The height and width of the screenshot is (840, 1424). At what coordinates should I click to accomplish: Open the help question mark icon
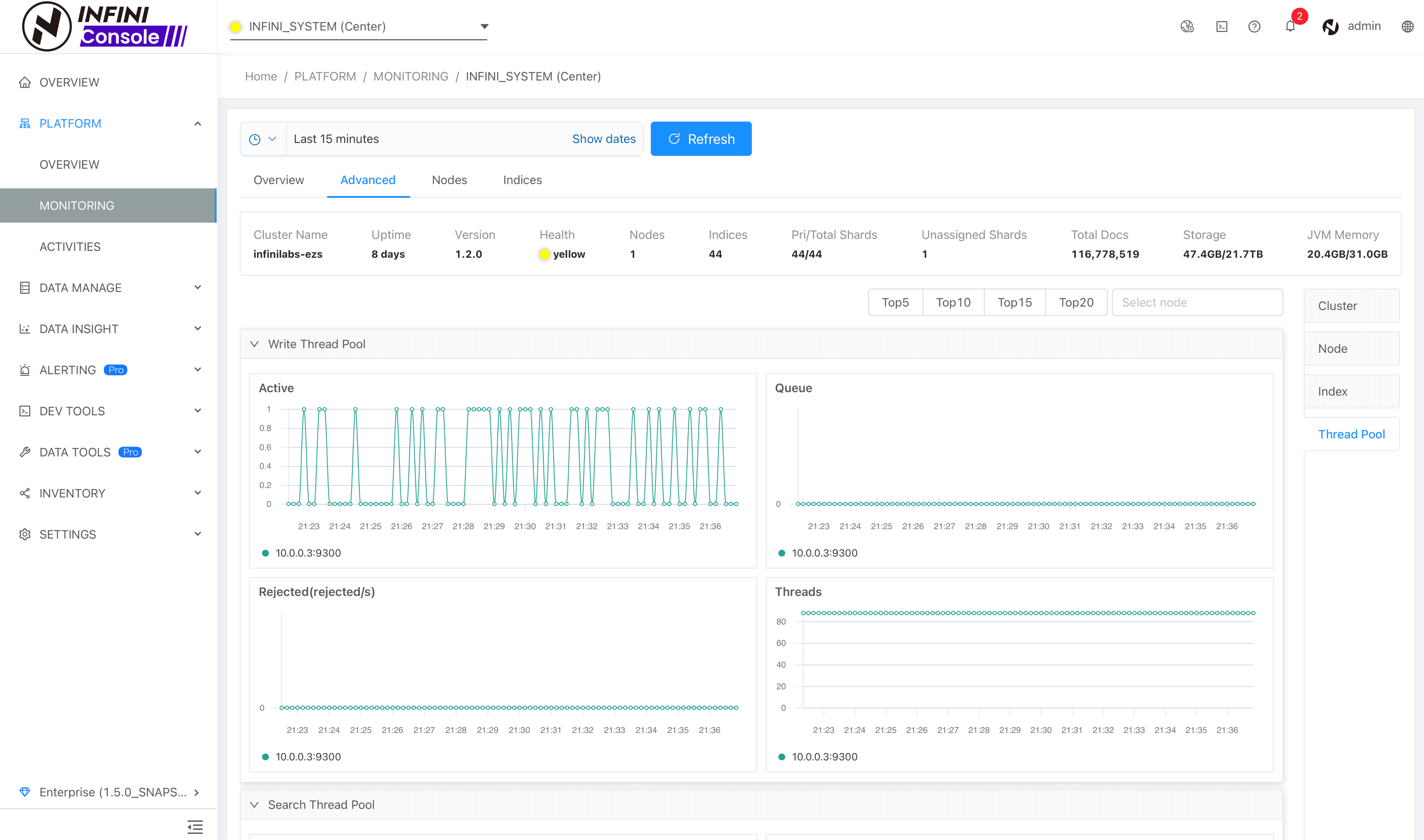point(1254,27)
